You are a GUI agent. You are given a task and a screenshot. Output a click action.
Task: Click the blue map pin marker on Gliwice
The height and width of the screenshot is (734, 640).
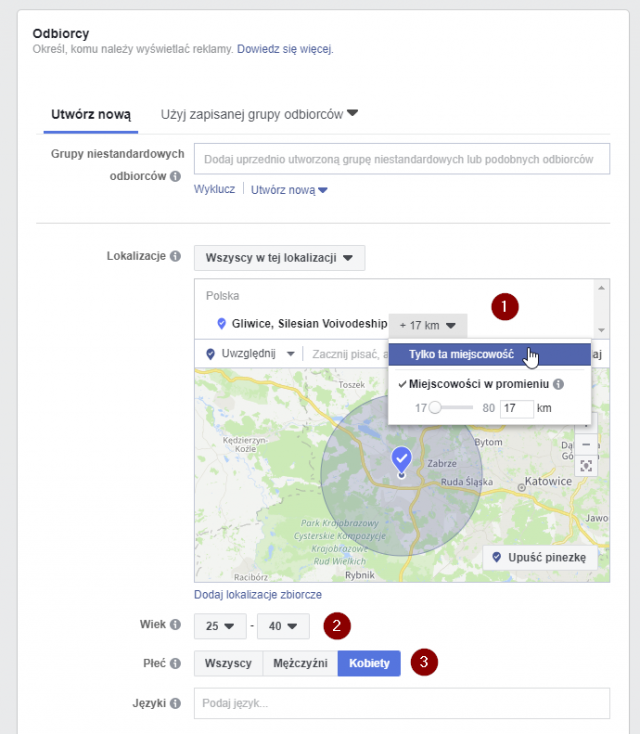[x=401, y=460]
